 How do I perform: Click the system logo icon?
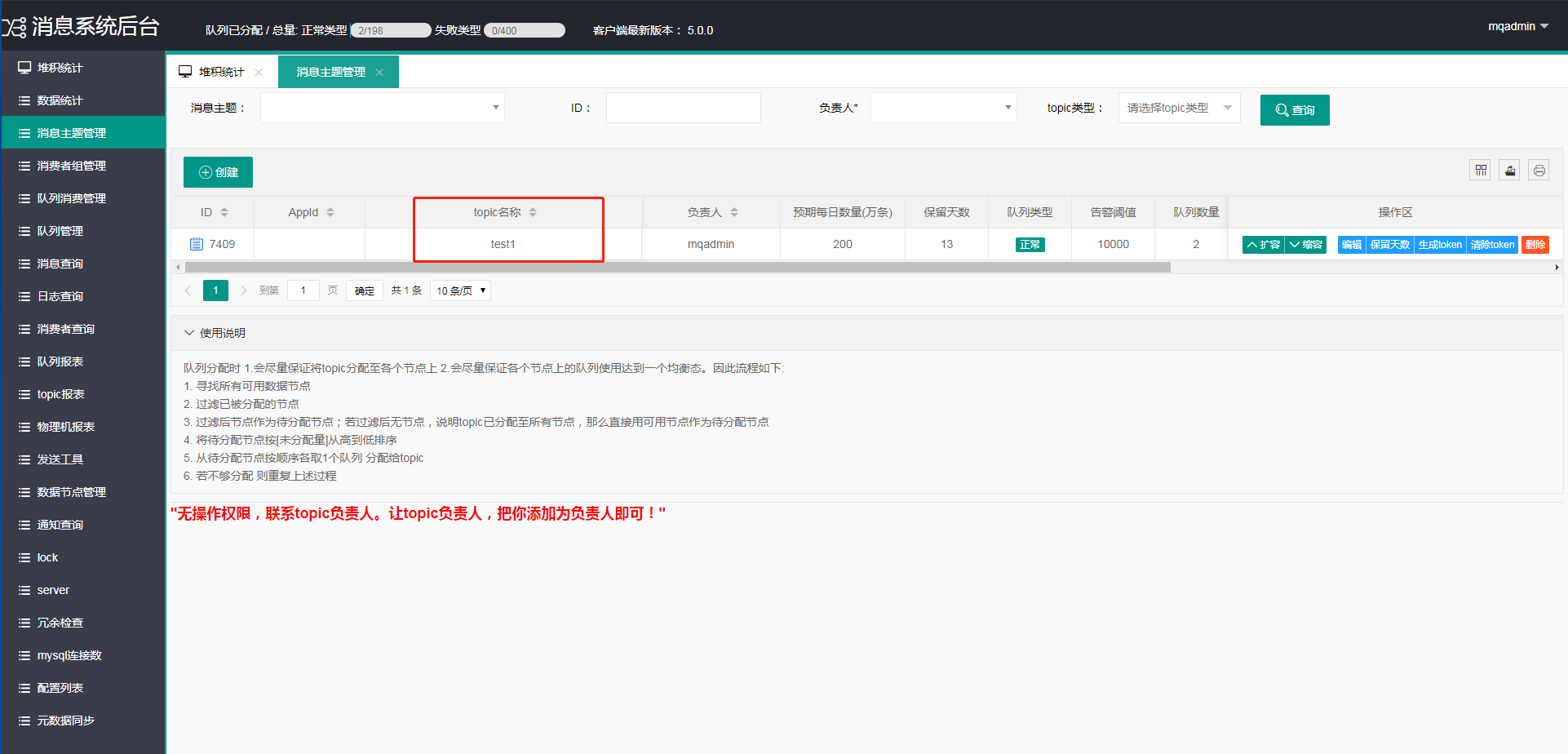[x=14, y=27]
